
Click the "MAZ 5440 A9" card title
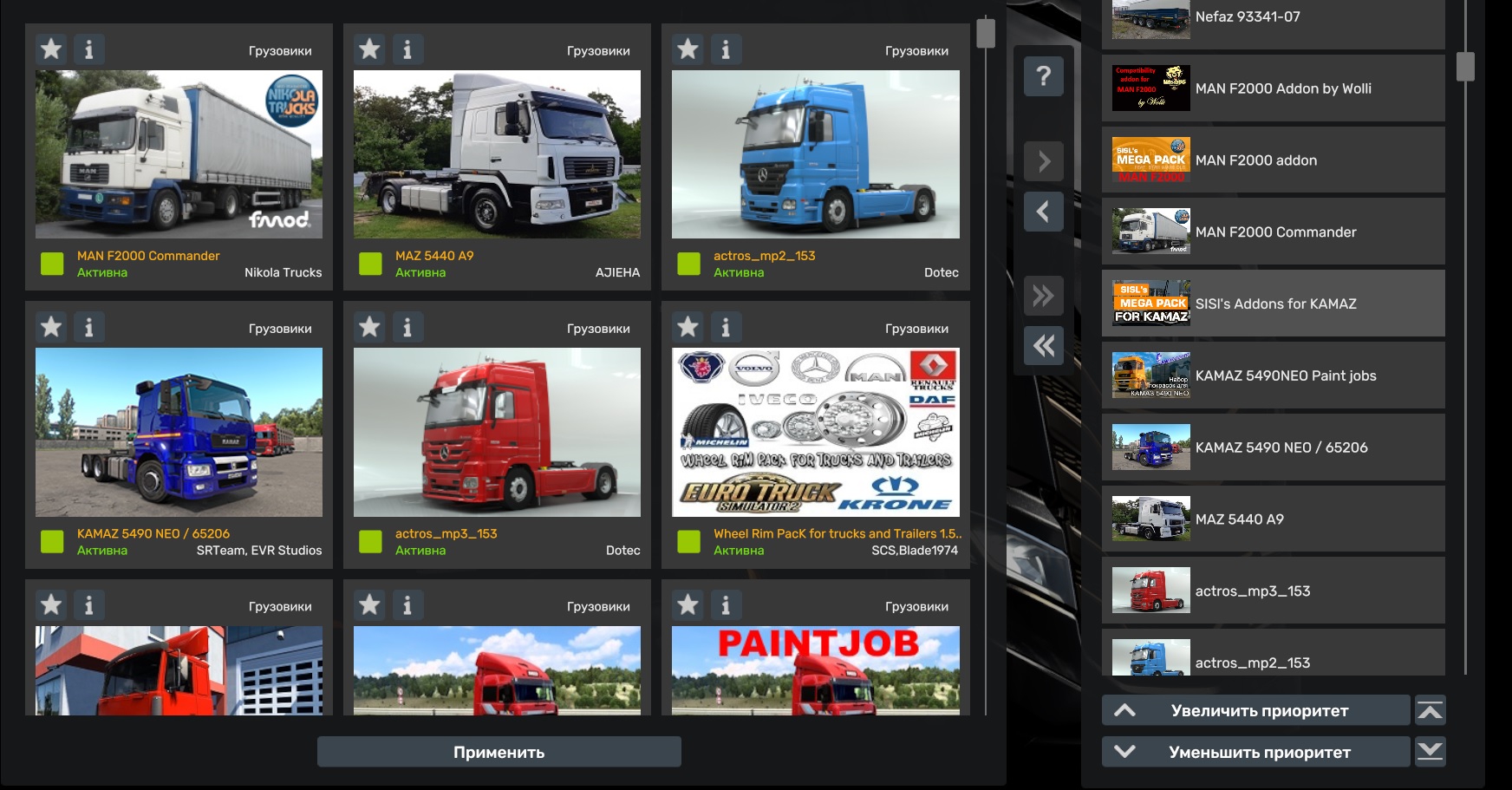pyautogui.click(x=434, y=256)
